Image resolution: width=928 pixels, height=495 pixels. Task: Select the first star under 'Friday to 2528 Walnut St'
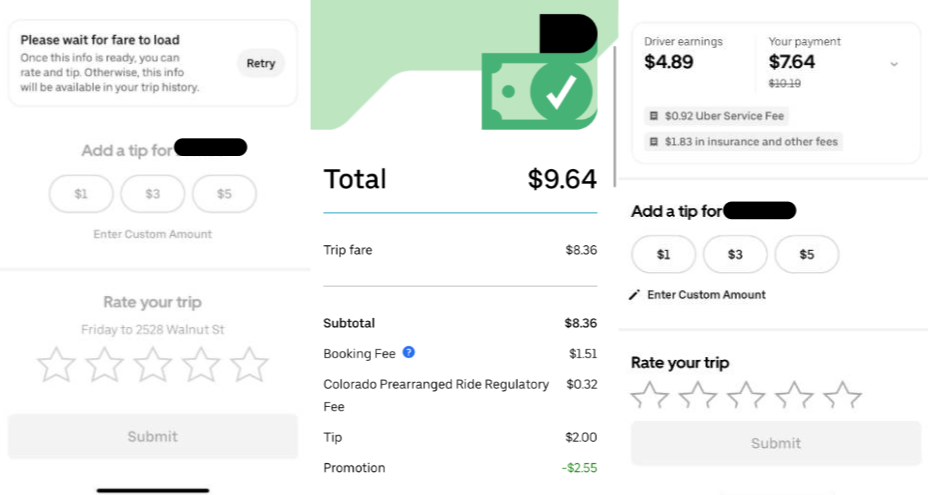(x=56, y=365)
